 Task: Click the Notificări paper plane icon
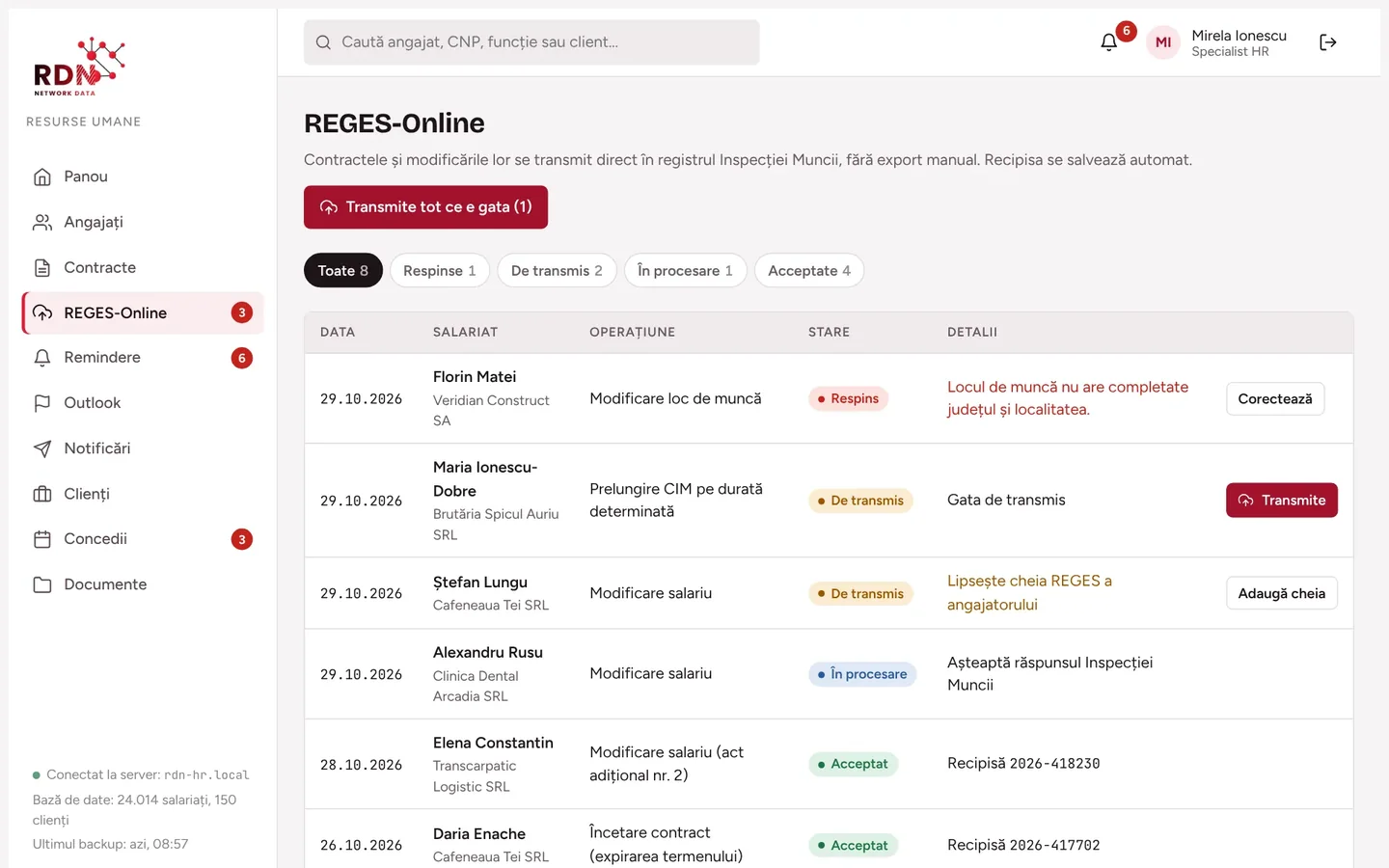(x=42, y=448)
